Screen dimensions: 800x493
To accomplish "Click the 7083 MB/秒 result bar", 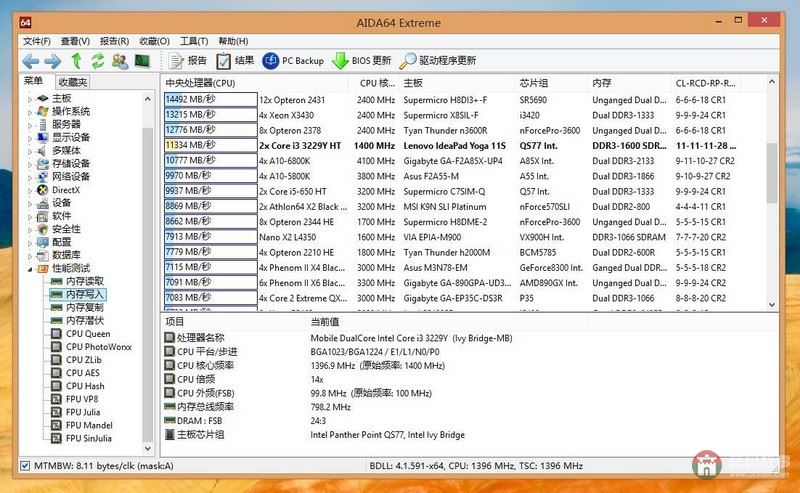I will click(210, 298).
